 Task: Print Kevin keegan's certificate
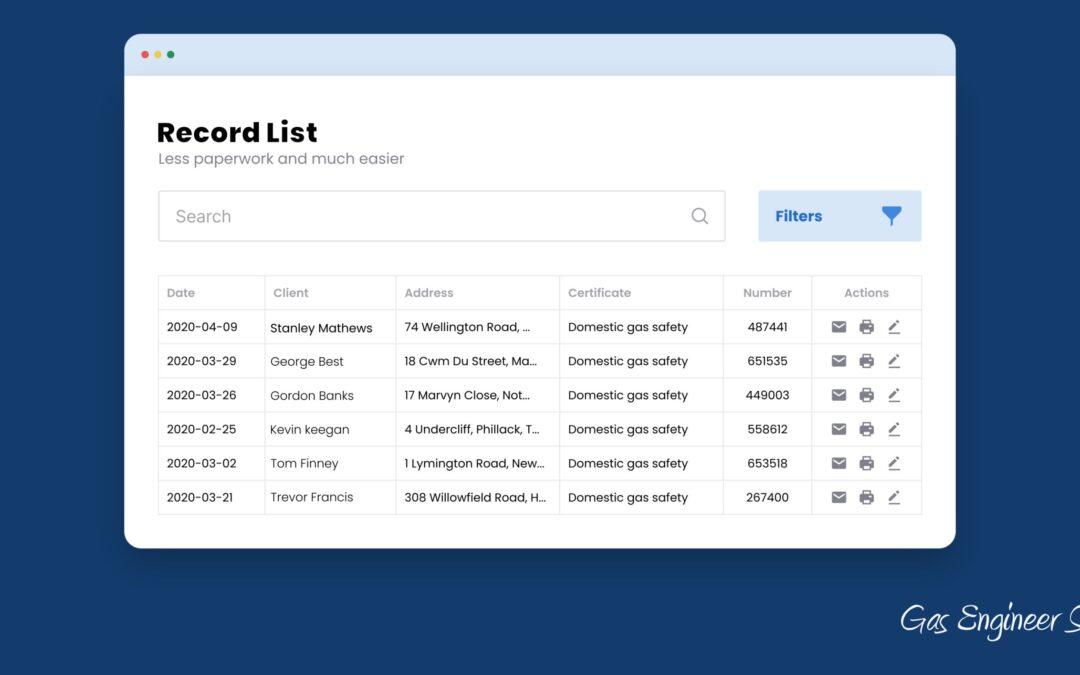(866, 429)
